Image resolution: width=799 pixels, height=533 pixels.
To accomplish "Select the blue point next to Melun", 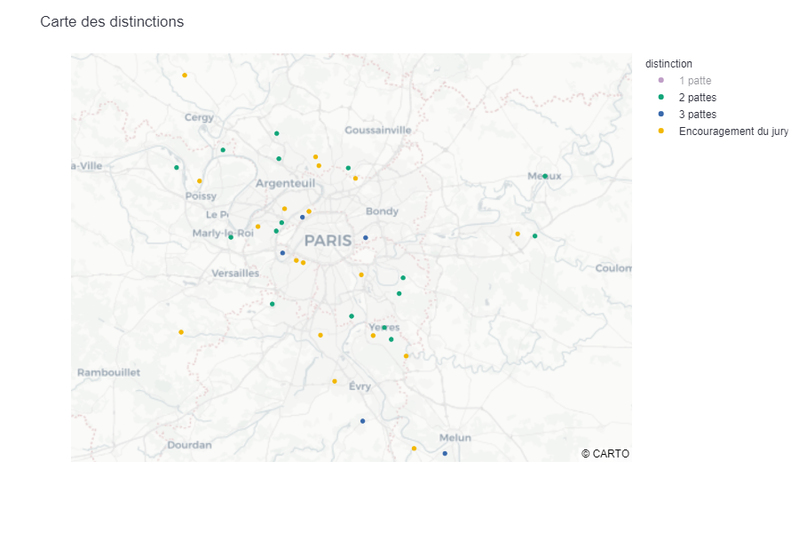I will [x=445, y=454].
